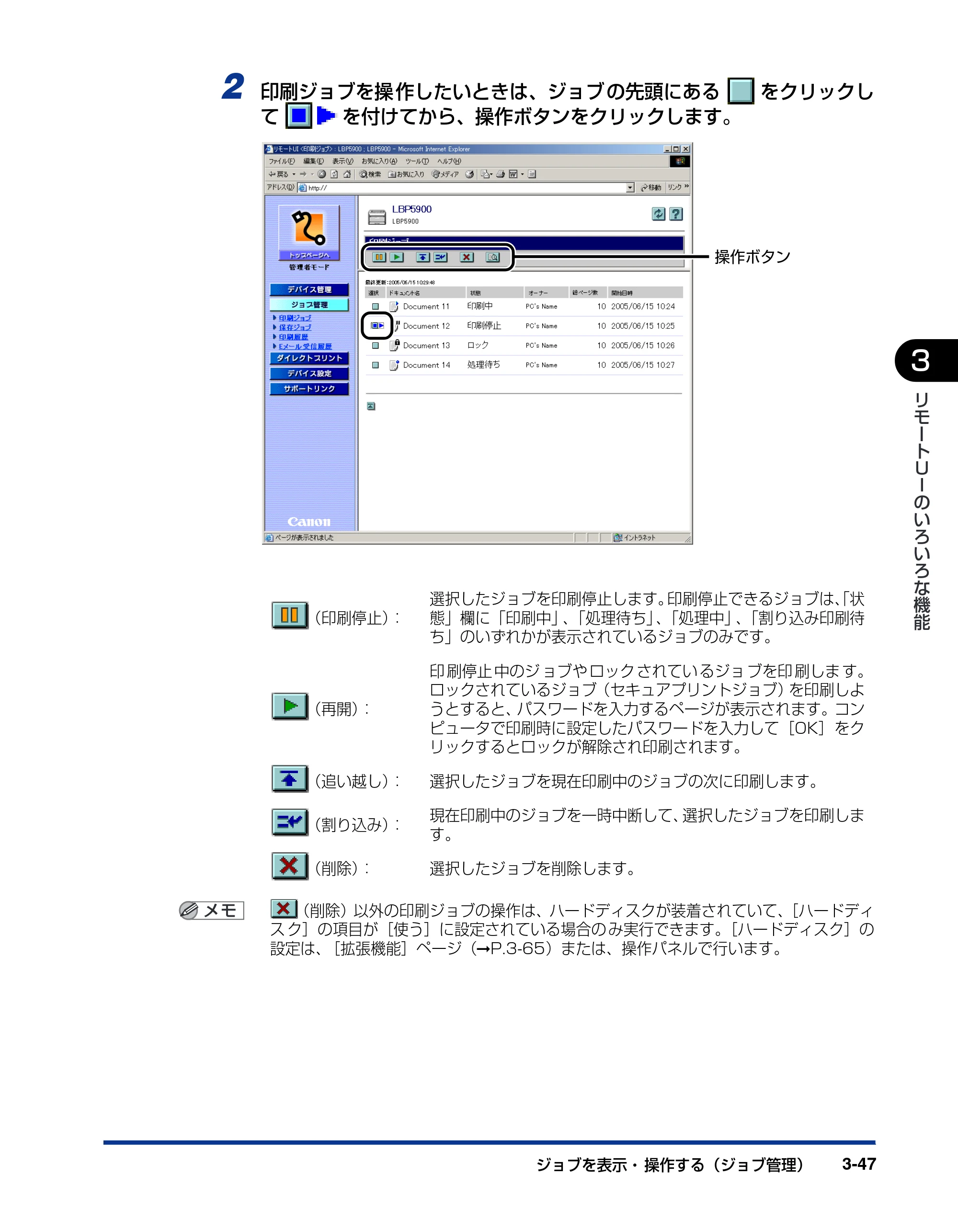Open the 保存ジョブ link in sidebar
958x1232 pixels.
pyautogui.click(x=295, y=327)
